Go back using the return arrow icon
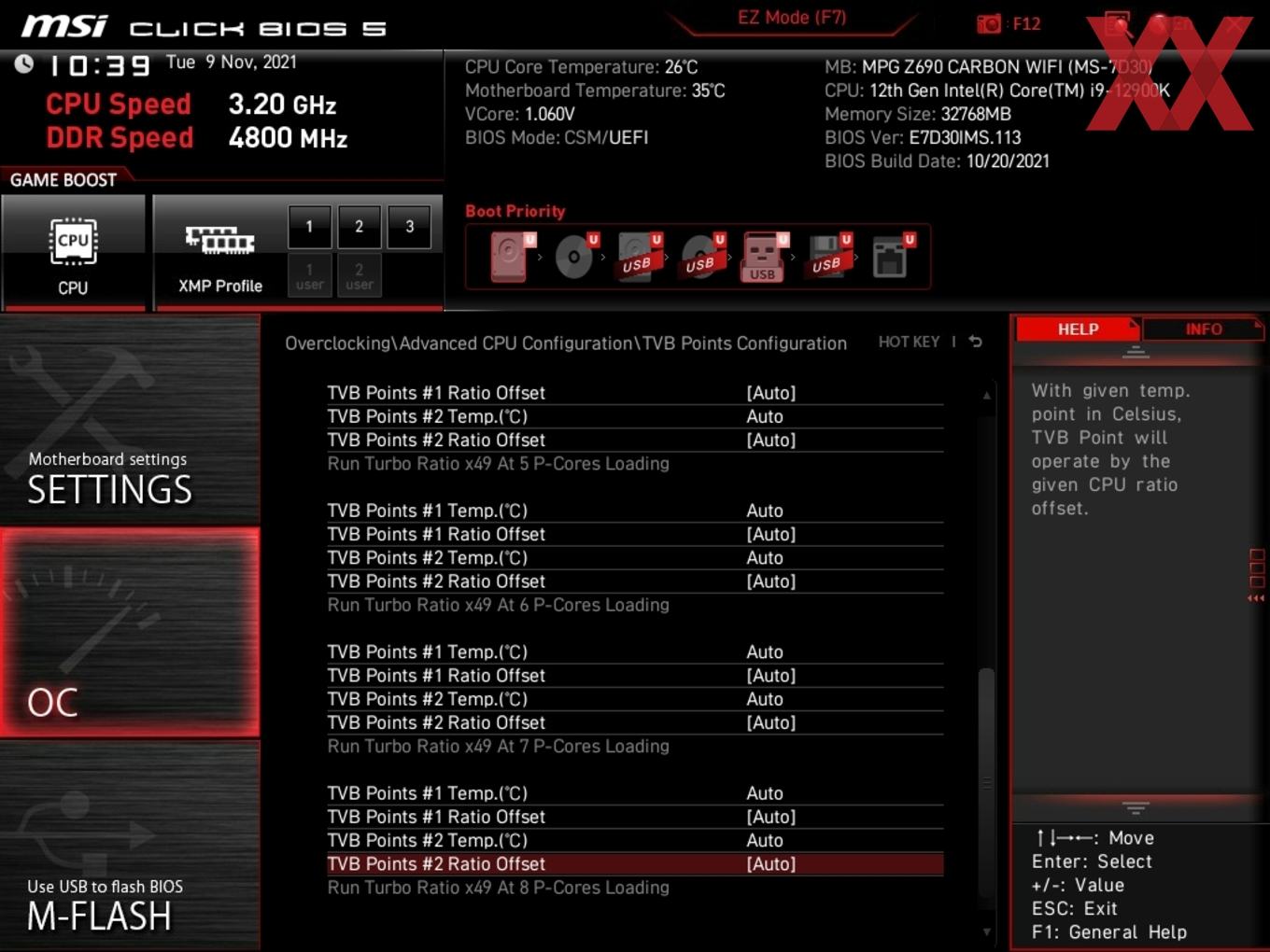This screenshot has height=952, width=1270. pyautogui.click(x=976, y=343)
